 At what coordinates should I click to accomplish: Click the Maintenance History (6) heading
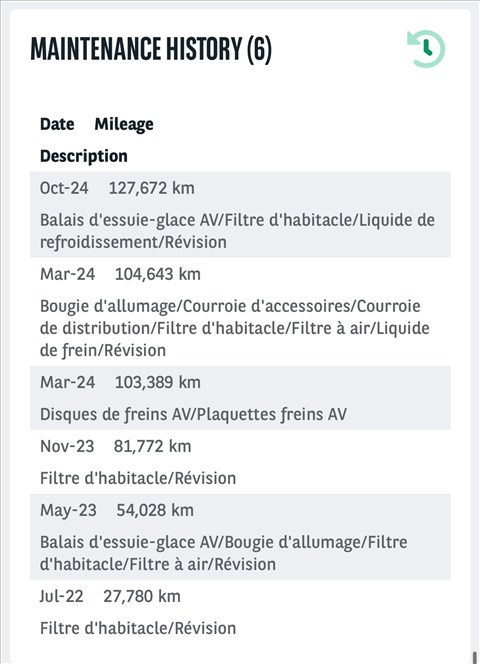(151, 50)
